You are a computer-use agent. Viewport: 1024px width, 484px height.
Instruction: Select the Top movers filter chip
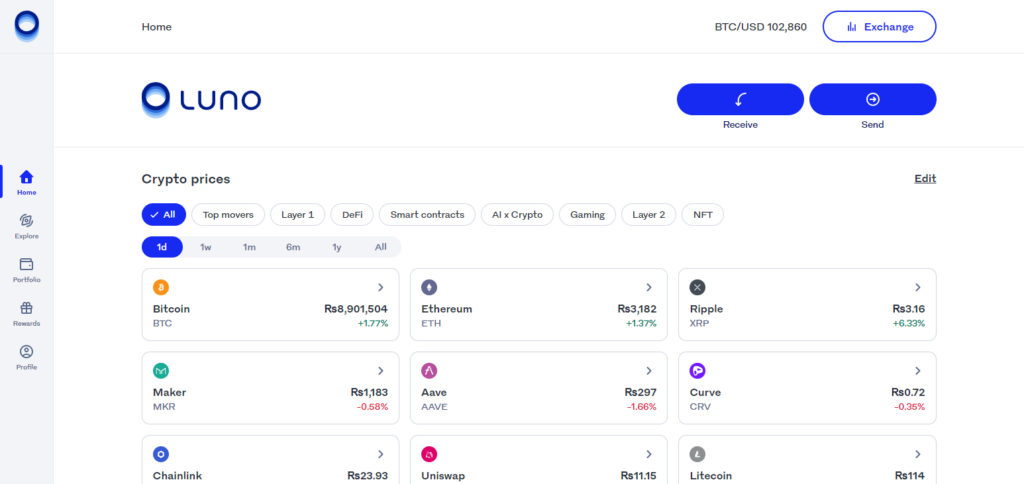pos(228,214)
